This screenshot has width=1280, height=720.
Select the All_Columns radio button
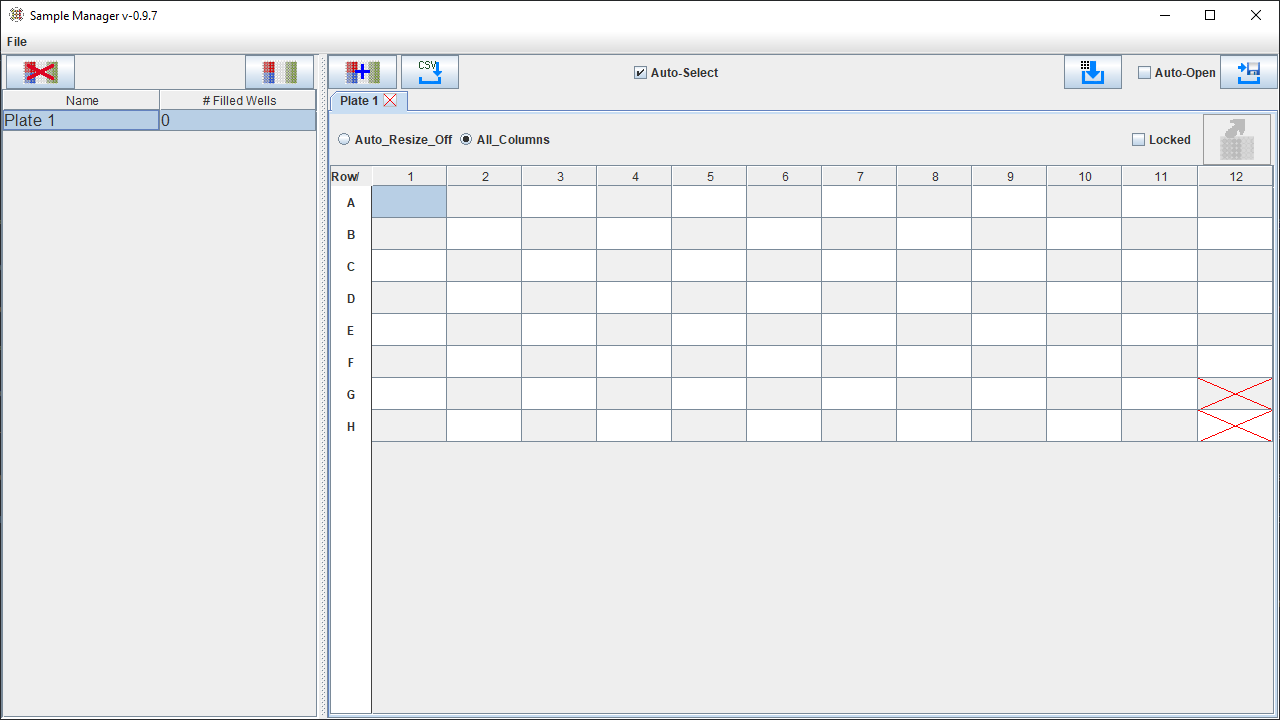(466, 140)
